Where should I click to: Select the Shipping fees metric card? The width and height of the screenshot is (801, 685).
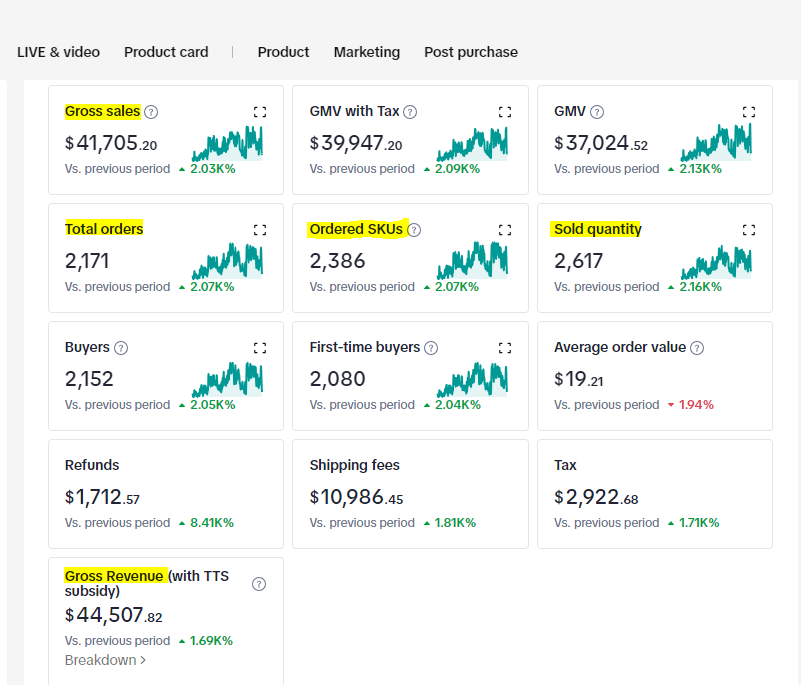tap(410, 494)
